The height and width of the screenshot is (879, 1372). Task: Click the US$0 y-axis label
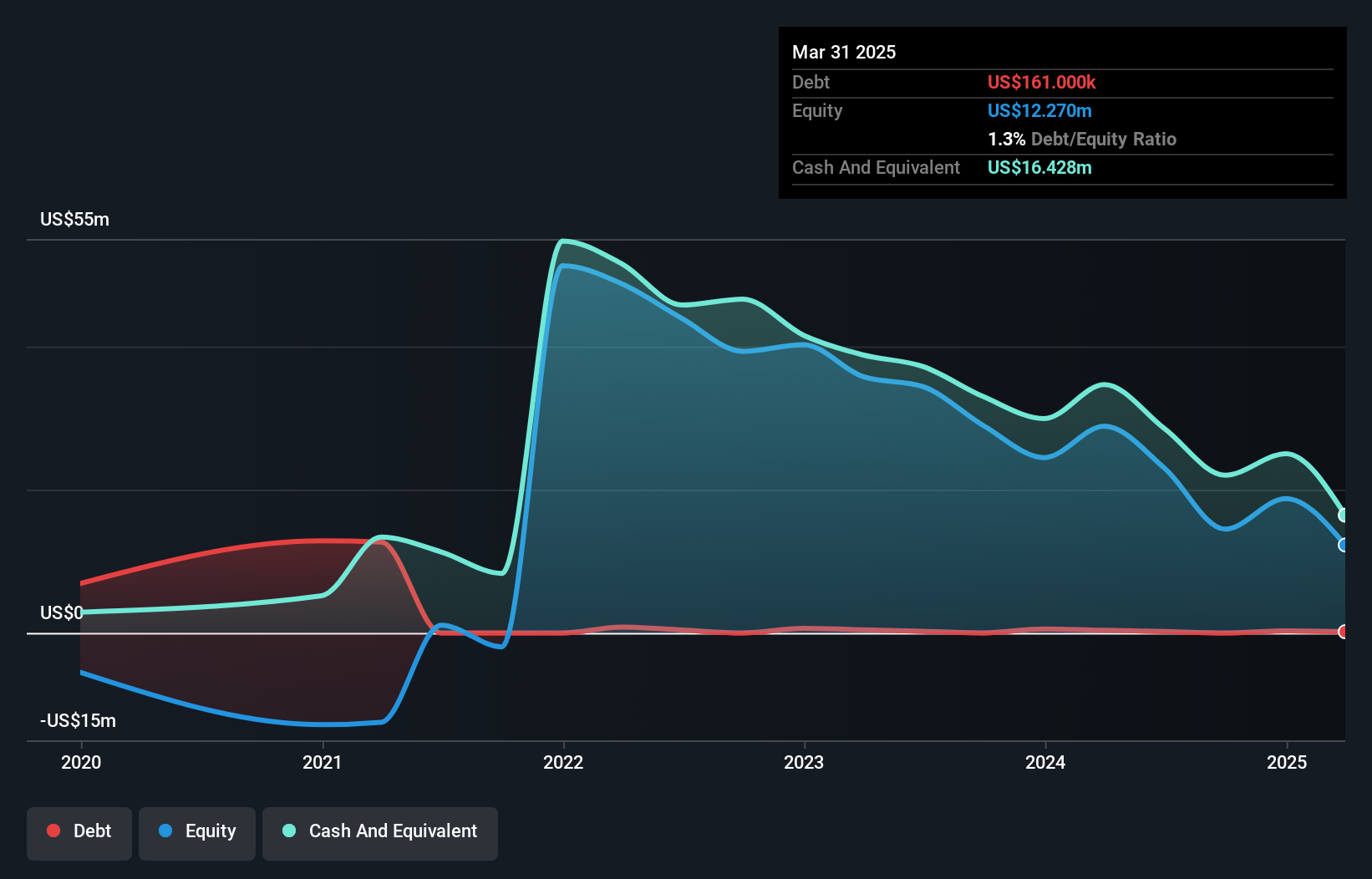tap(62, 613)
